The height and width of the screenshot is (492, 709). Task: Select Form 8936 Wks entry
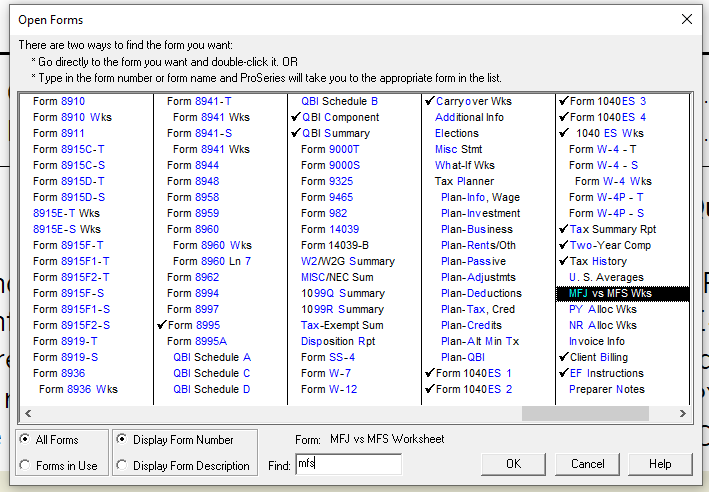coord(78,390)
